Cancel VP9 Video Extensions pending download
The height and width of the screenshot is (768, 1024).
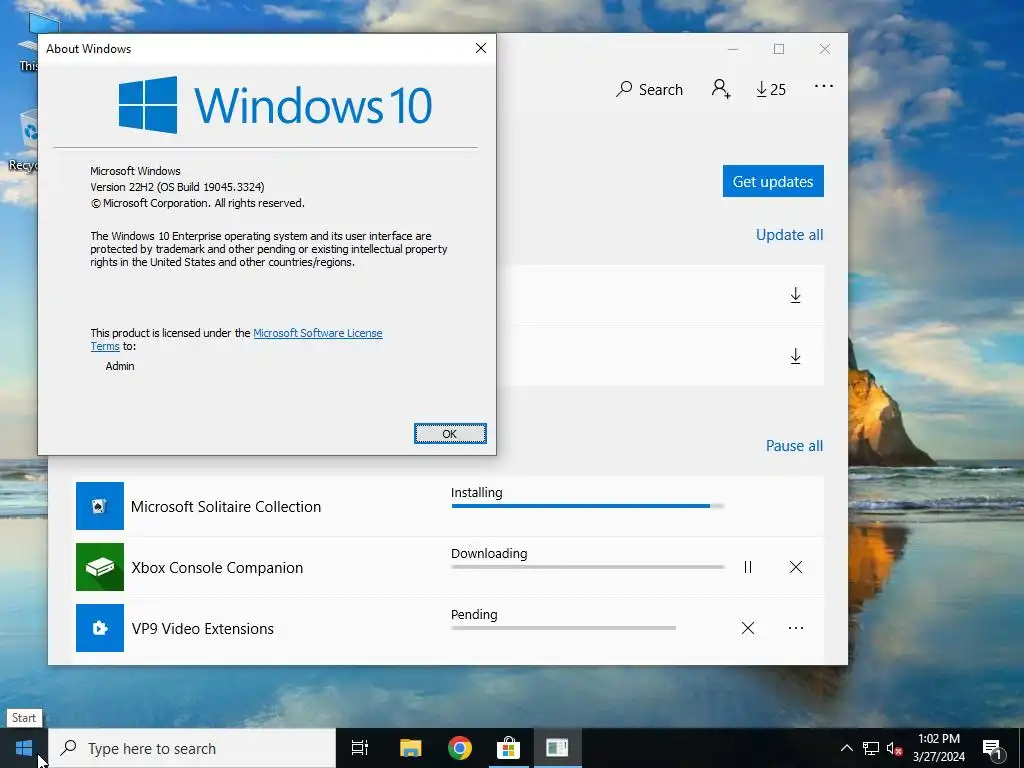pos(748,628)
